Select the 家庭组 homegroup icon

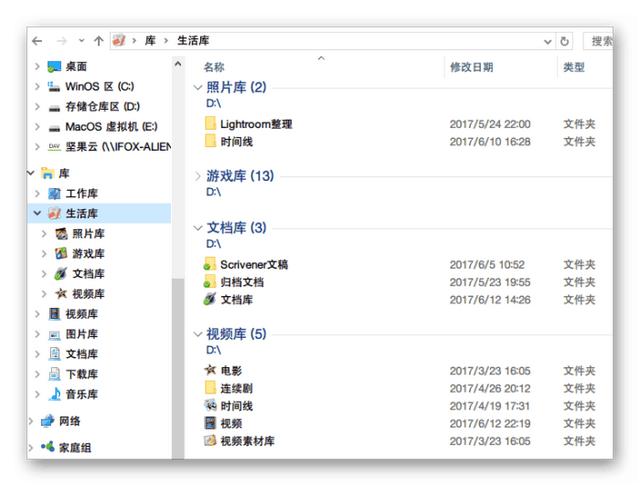47,447
